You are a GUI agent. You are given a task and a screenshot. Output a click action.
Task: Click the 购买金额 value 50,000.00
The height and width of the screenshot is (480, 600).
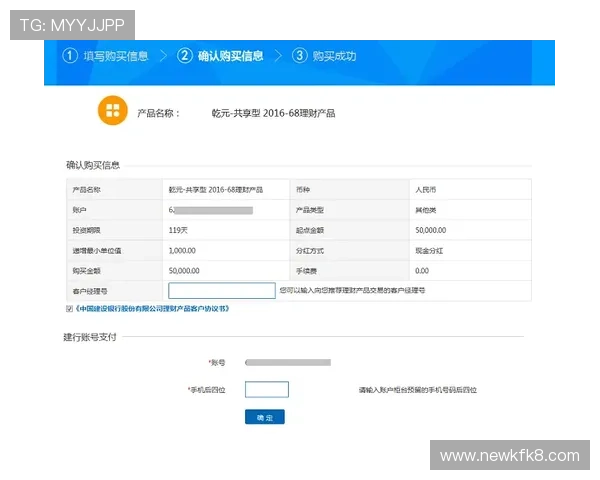point(184,271)
